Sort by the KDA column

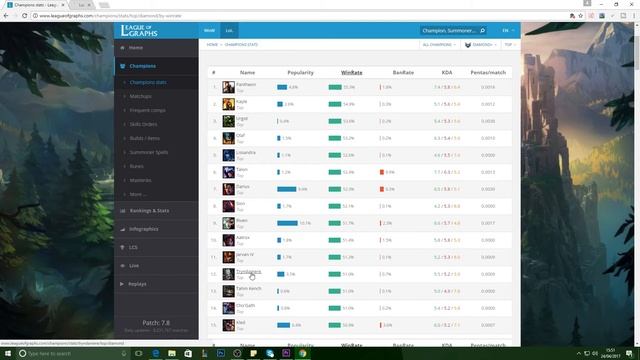click(x=447, y=73)
